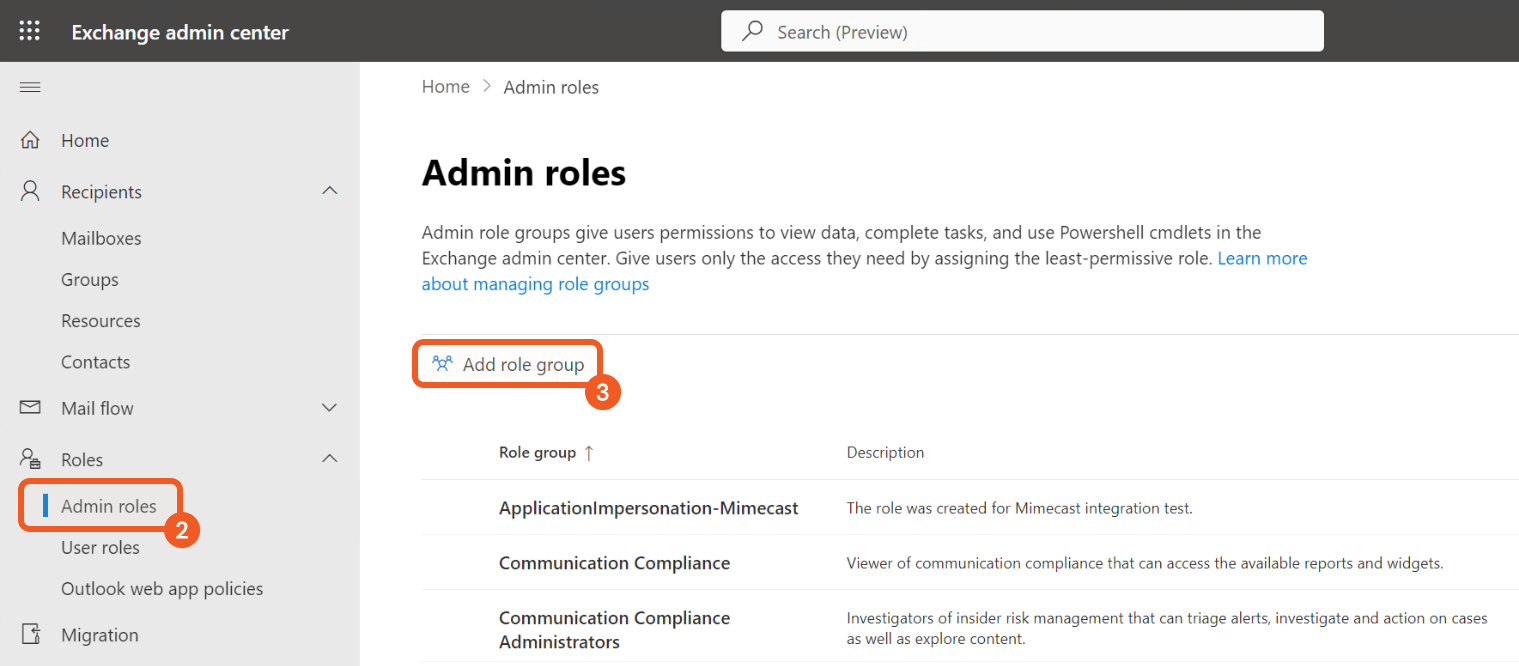
Task: Click the Add role group button
Action: pos(507,363)
